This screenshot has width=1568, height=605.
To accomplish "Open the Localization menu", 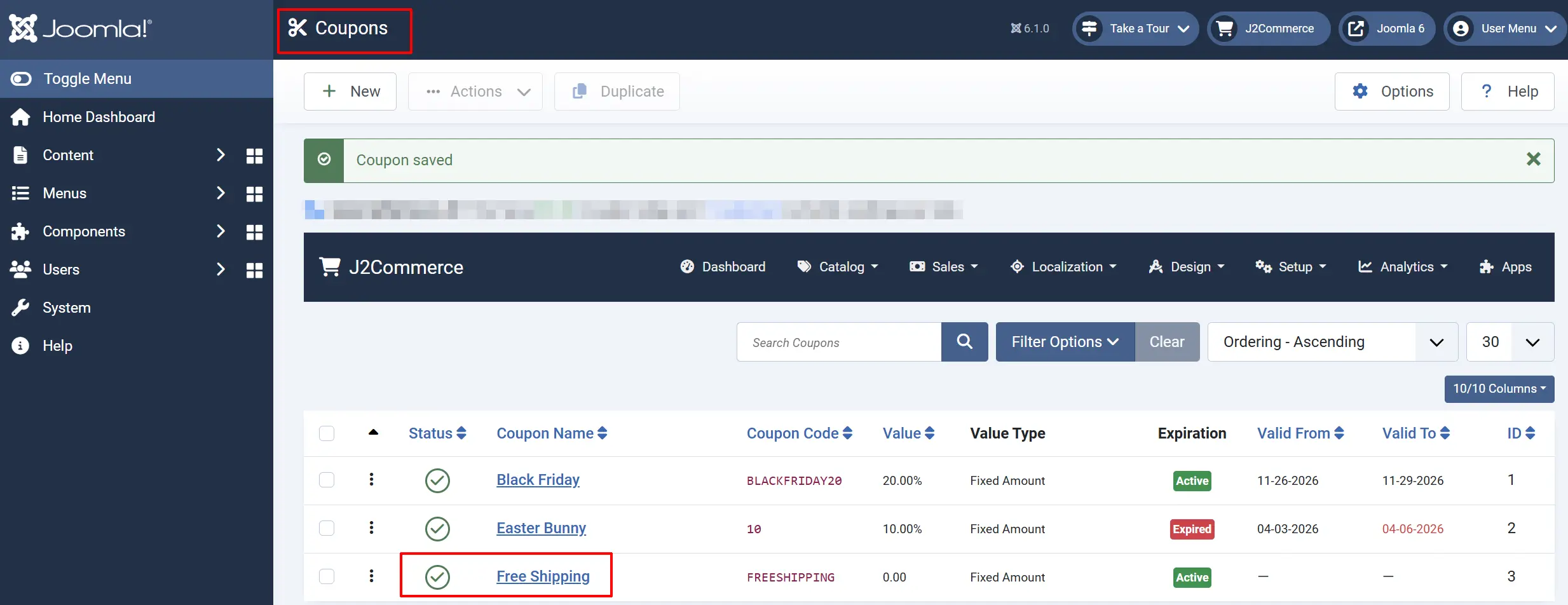I will click(1063, 267).
